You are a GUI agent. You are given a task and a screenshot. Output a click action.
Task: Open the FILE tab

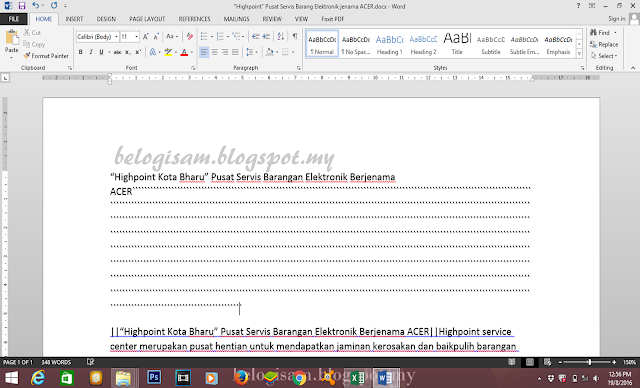(14, 19)
